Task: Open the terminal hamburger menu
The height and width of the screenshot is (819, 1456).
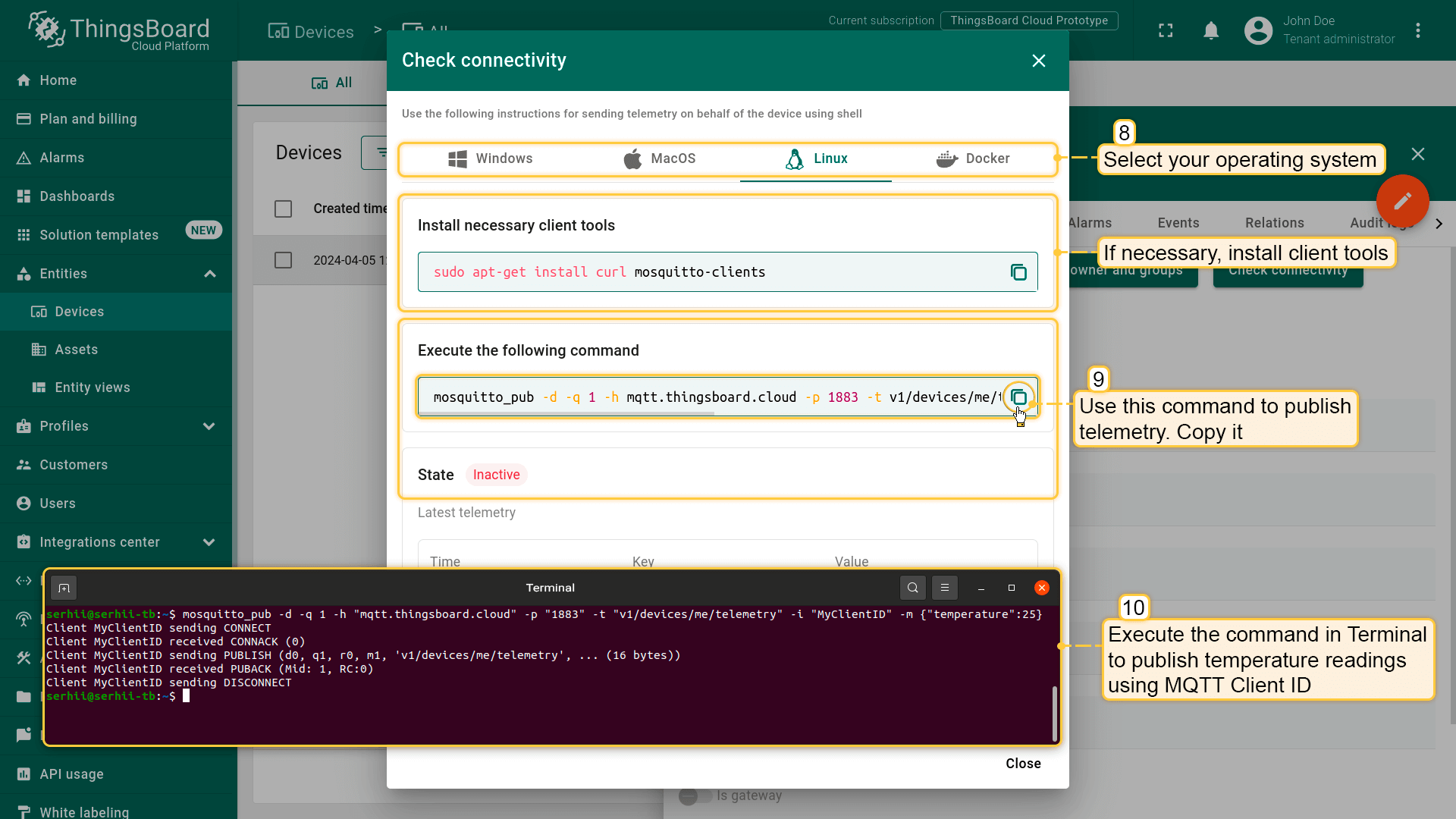Action: coord(944,588)
